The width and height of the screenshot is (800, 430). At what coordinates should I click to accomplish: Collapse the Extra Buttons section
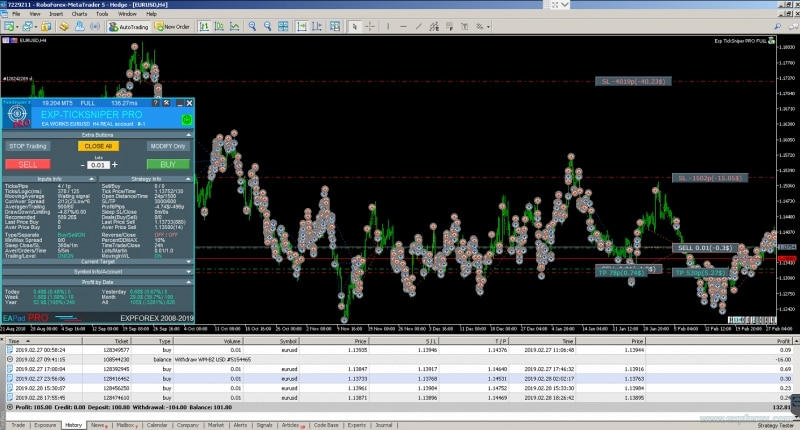pyautogui.click(x=190, y=134)
